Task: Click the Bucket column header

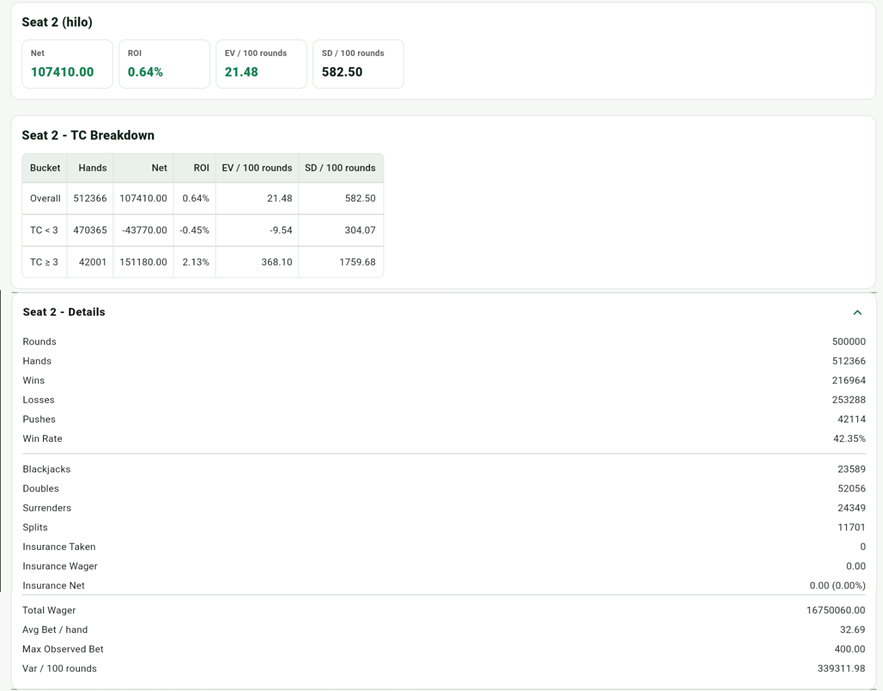Action: coord(45,168)
